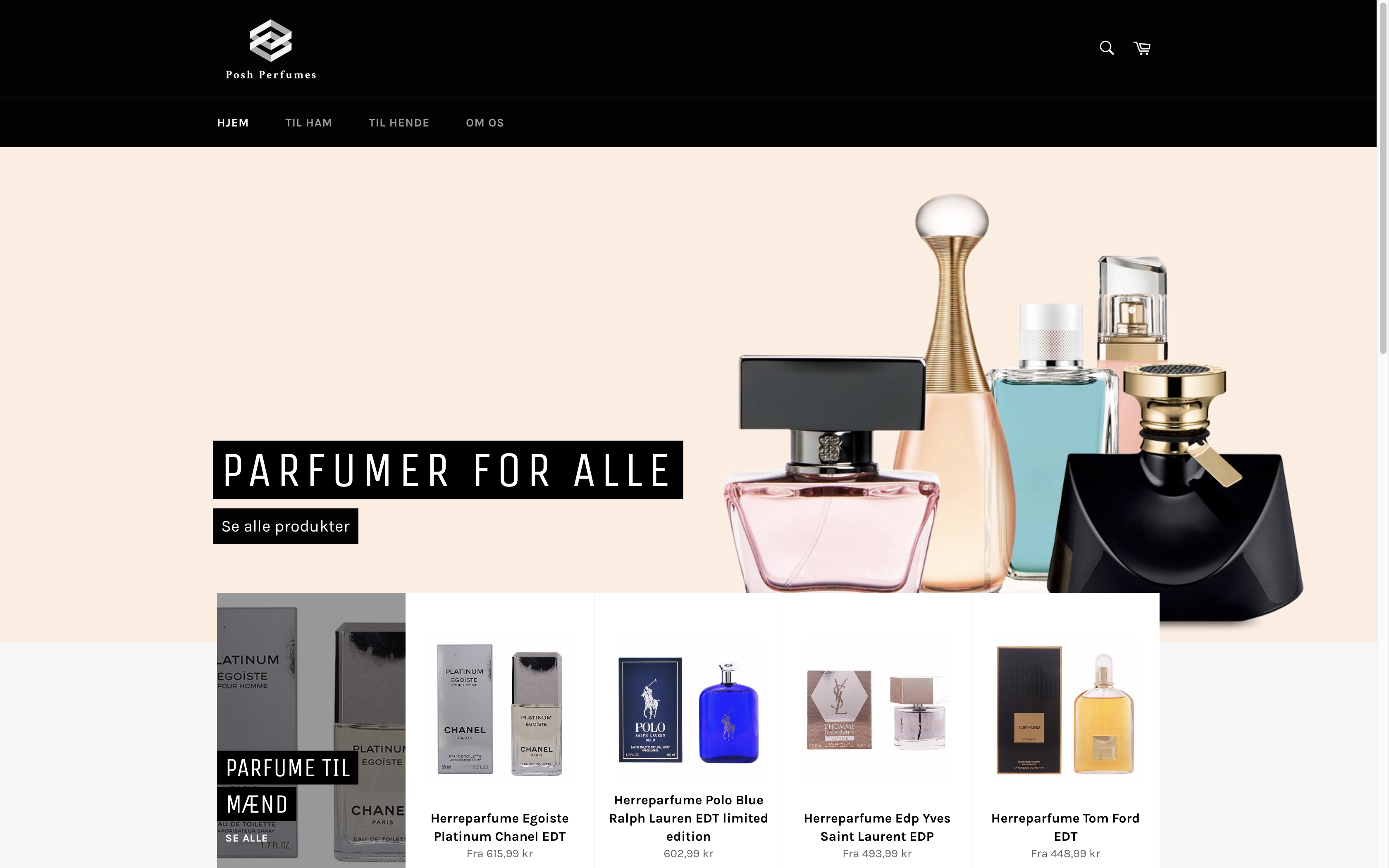This screenshot has width=1389, height=868.
Task: Open Herreparfume Egoiste Platinum Chanel EDT title
Action: [x=499, y=827]
